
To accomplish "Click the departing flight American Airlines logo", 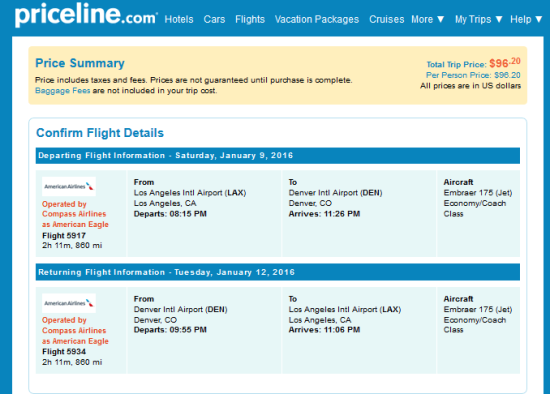I will tap(69, 186).
